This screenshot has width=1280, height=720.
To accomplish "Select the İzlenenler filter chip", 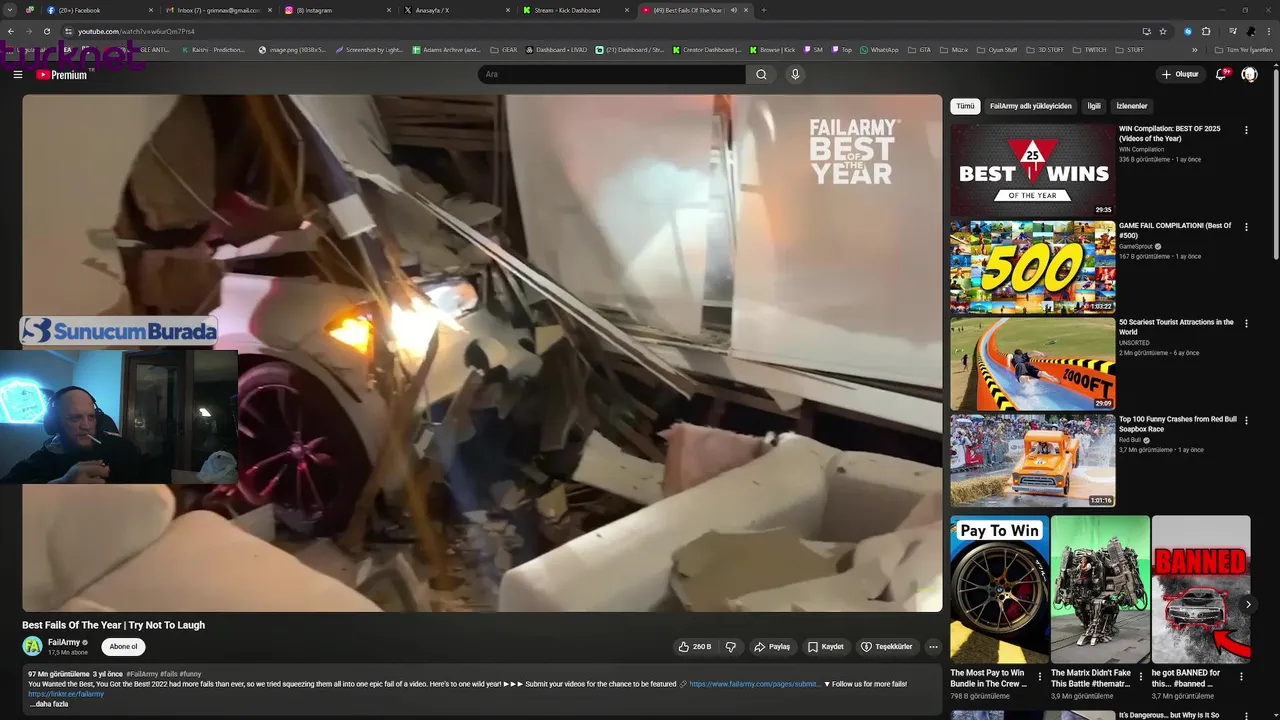I will pyautogui.click(x=1132, y=106).
